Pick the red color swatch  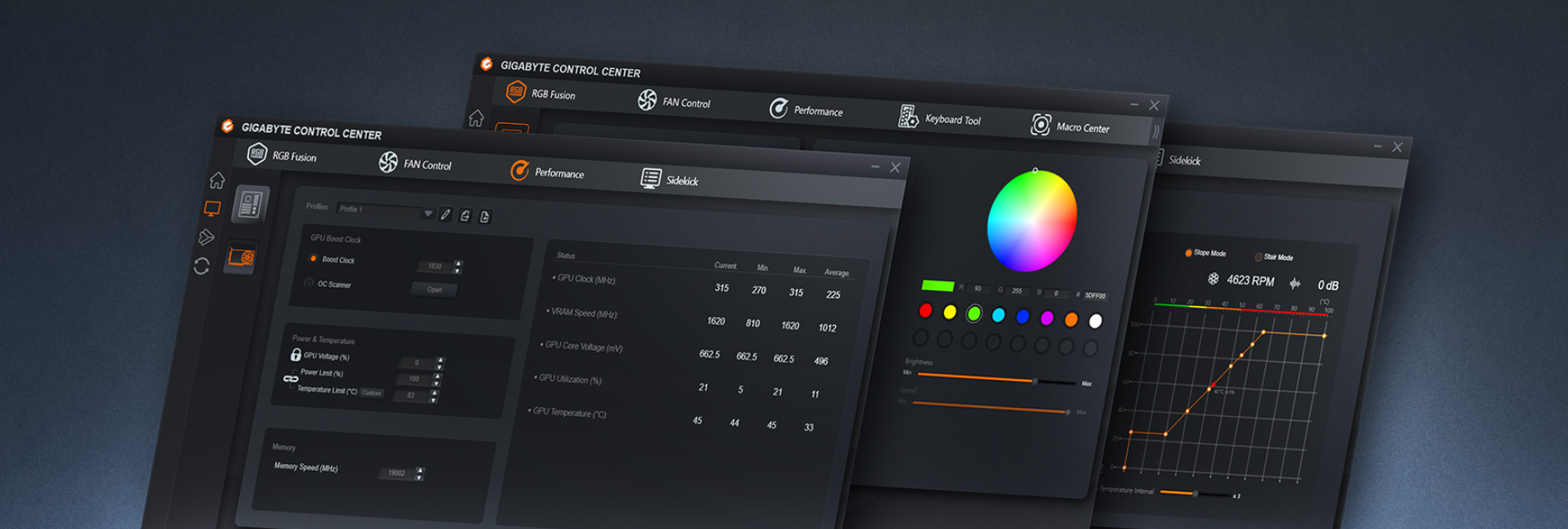coord(925,311)
